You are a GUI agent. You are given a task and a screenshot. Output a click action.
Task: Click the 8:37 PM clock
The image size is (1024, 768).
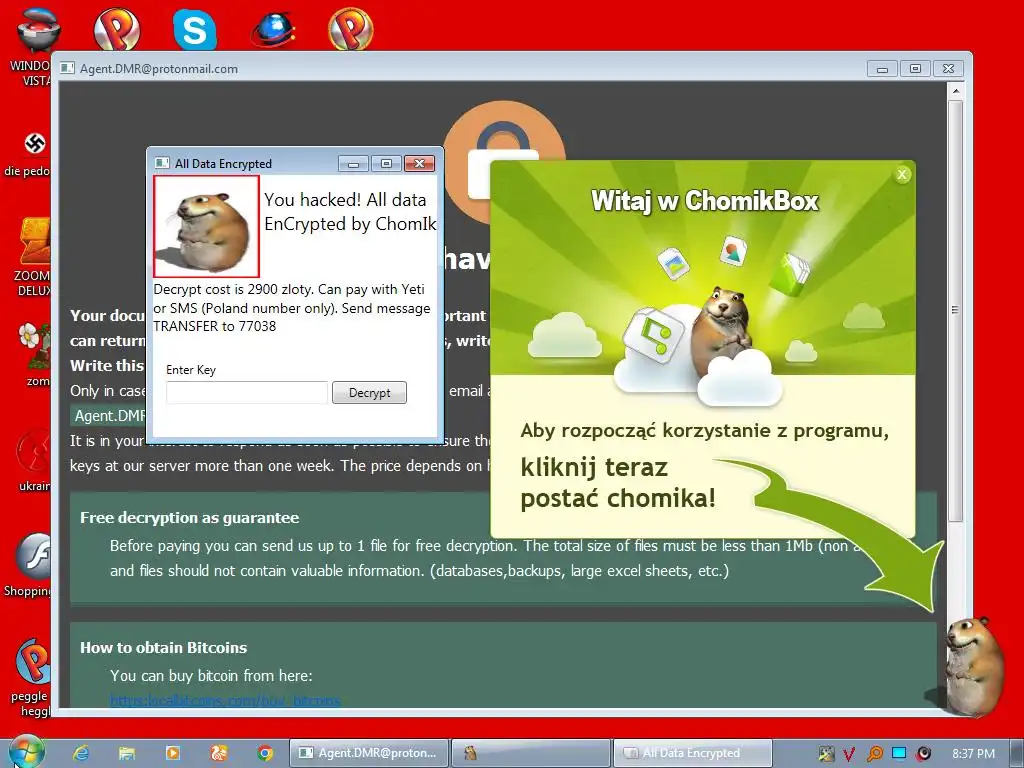[x=973, y=754]
